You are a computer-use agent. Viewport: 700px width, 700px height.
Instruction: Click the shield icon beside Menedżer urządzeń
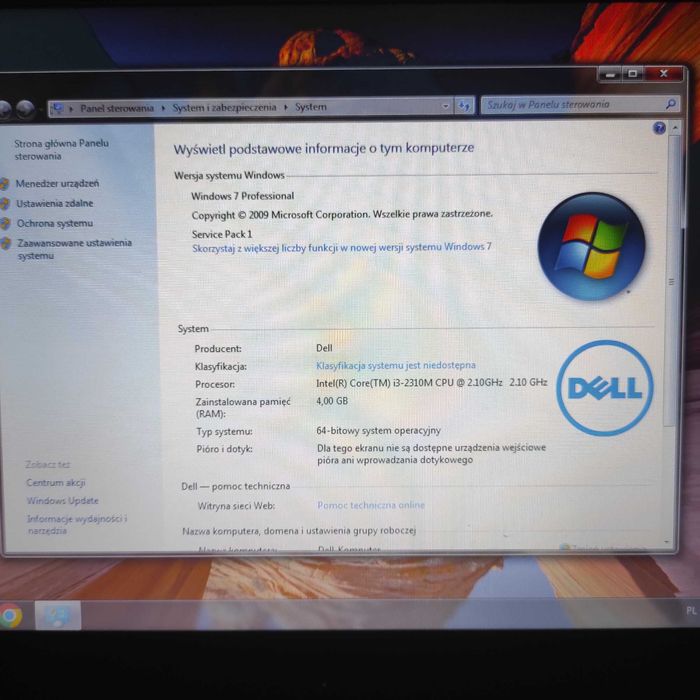[5, 184]
